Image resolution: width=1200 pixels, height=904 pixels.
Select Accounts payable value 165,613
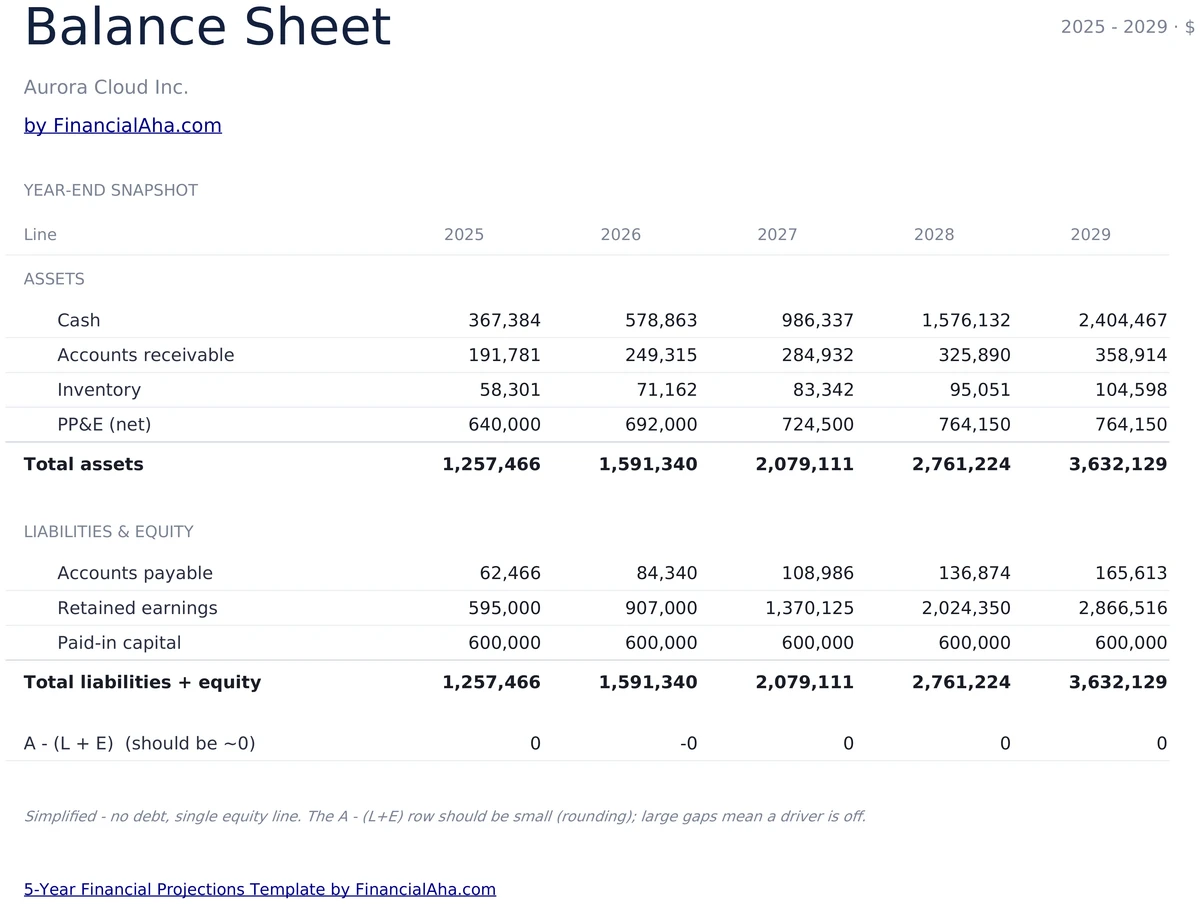tap(1131, 573)
